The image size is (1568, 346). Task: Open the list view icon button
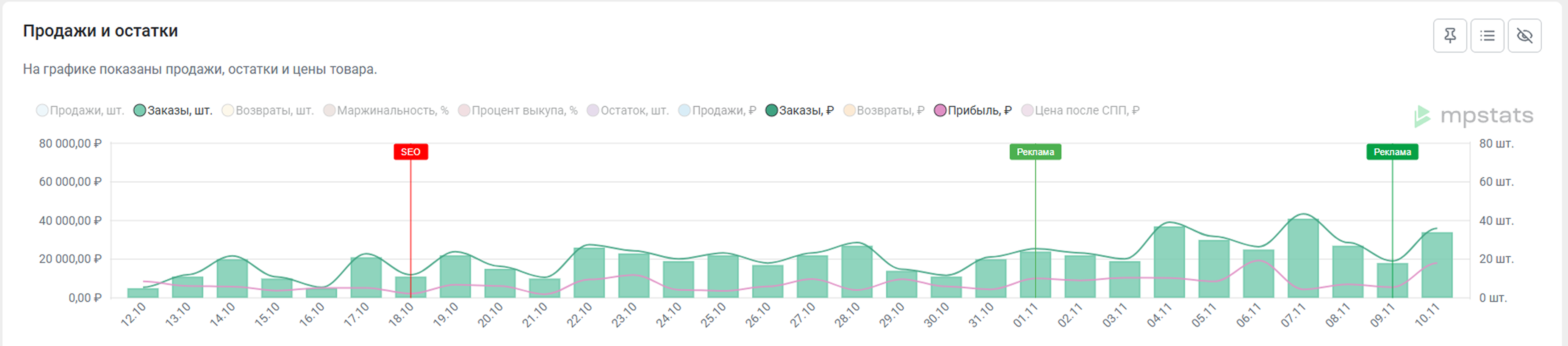click(x=1487, y=36)
